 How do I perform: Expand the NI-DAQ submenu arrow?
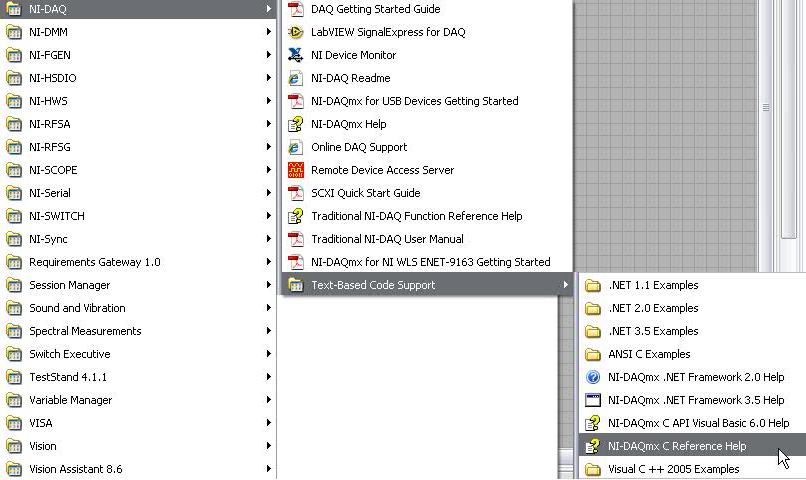pyautogui.click(x=268, y=9)
